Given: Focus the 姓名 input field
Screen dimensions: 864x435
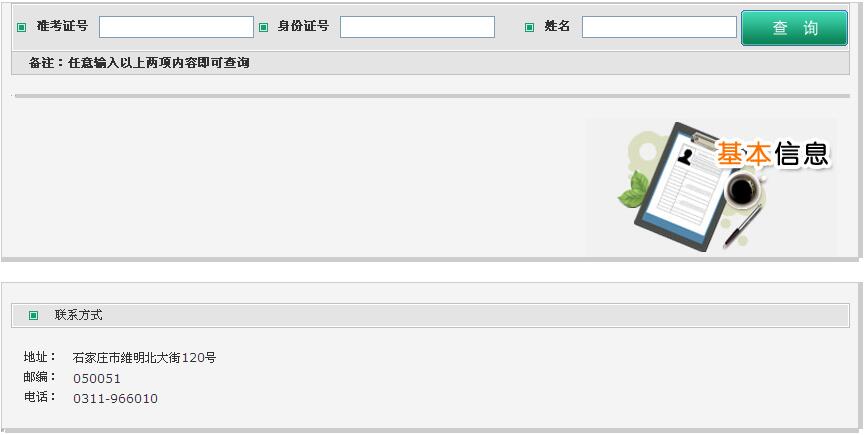Looking at the screenshot, I should pos(659,27).
